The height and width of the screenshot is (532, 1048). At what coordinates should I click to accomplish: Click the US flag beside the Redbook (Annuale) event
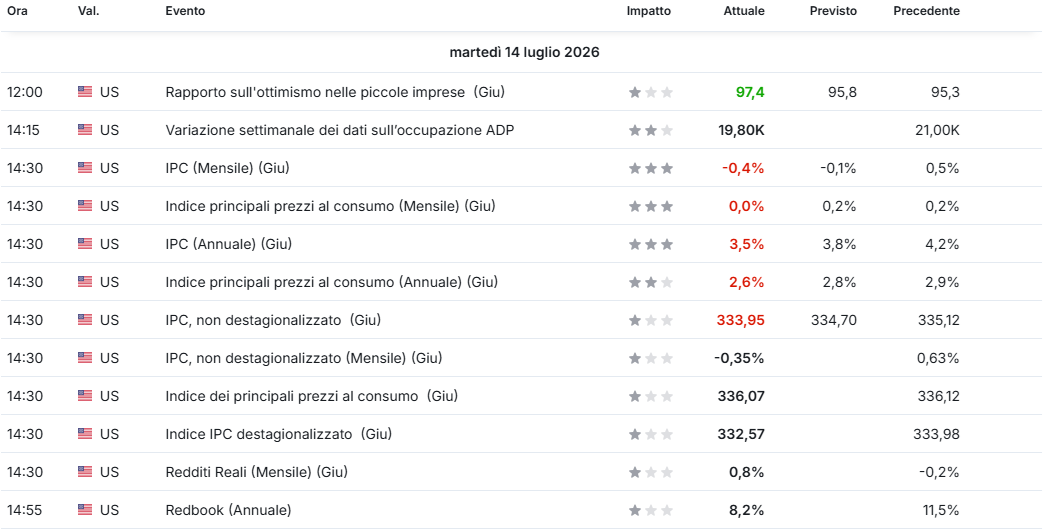pyautogui.click(x=85, y=510)
